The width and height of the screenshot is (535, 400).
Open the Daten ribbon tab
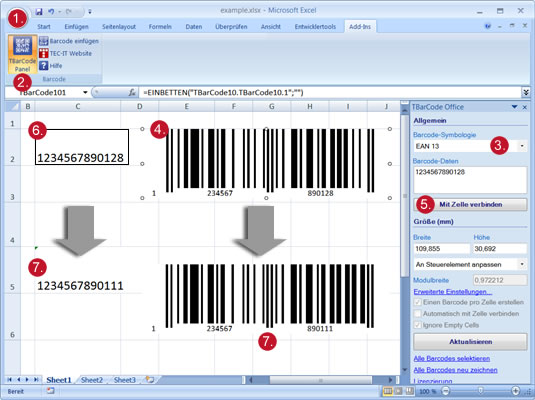tap(194, 27)
